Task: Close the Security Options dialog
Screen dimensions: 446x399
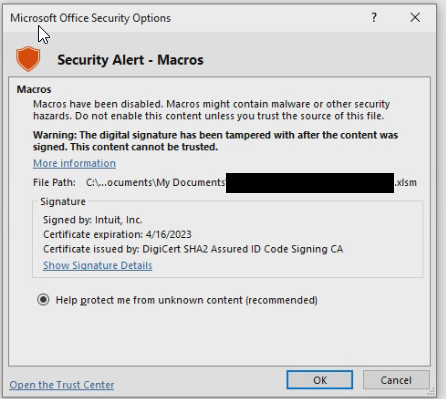Action: 415,17
